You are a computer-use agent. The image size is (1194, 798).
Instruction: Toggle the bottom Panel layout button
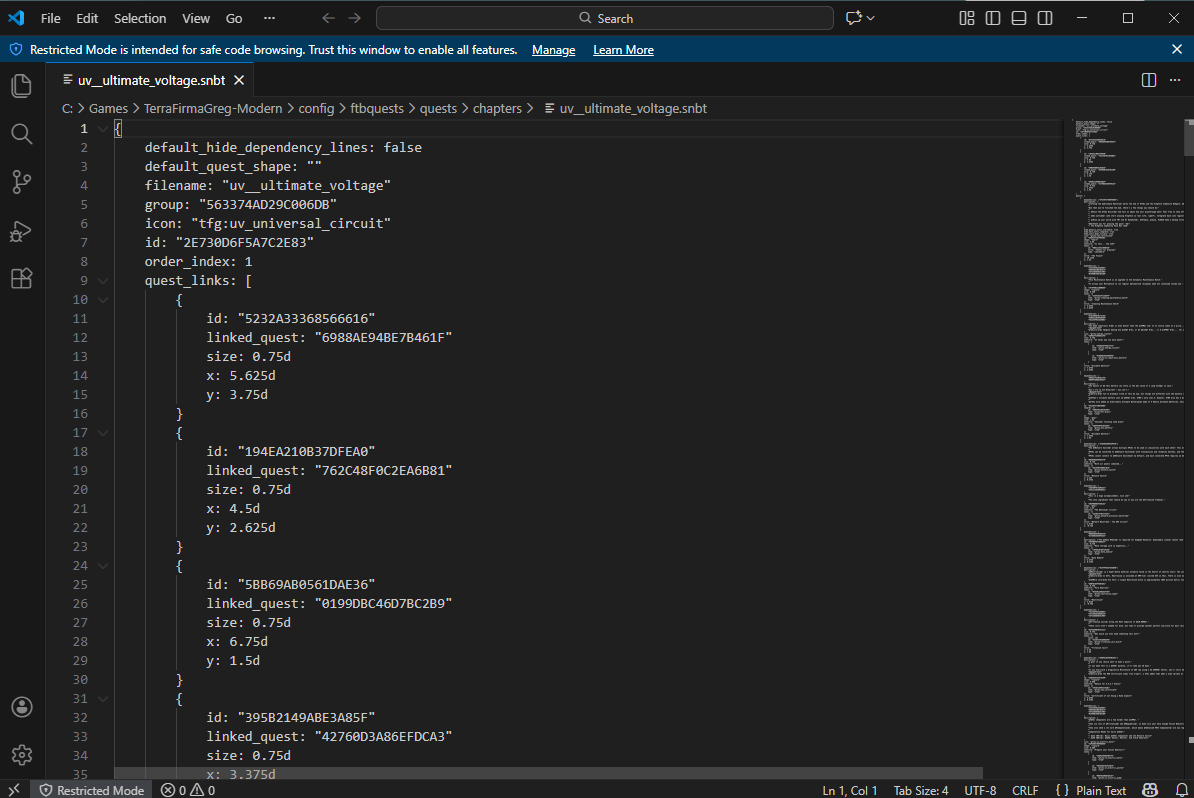(x=1019, y=18)
